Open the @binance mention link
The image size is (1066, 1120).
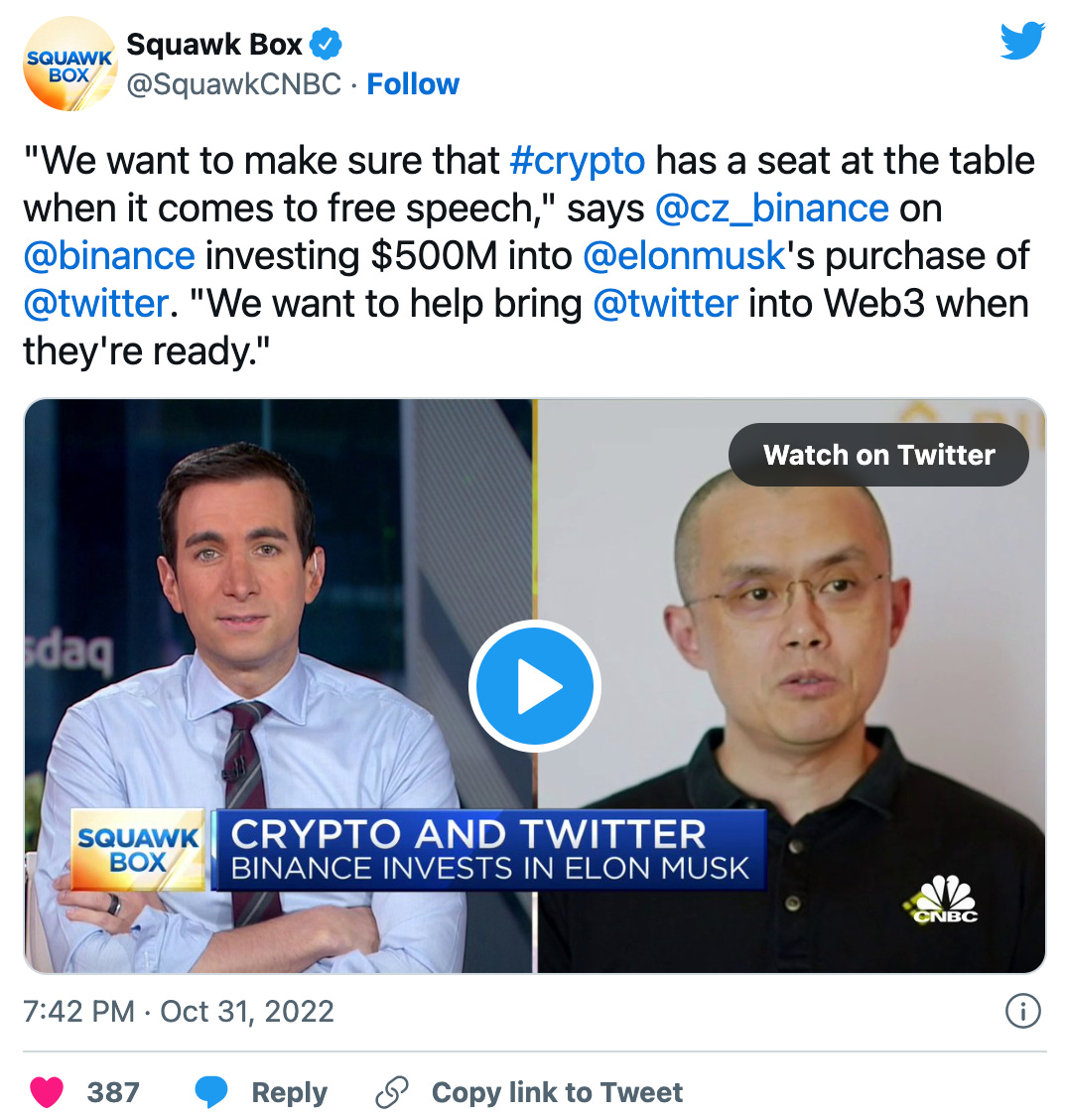click(x=109, y=256)
